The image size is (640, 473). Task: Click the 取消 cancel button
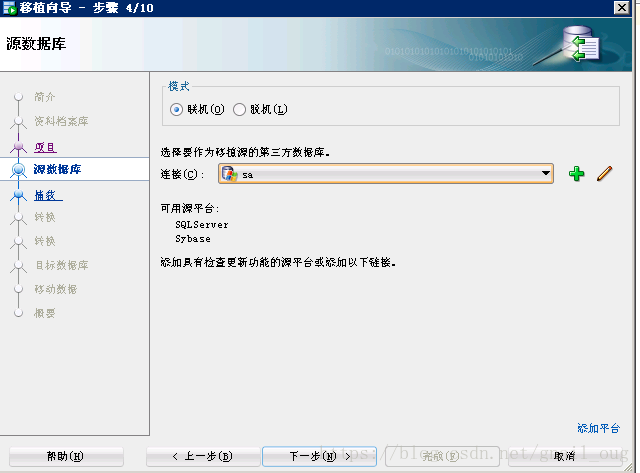[x=565, y=456]
